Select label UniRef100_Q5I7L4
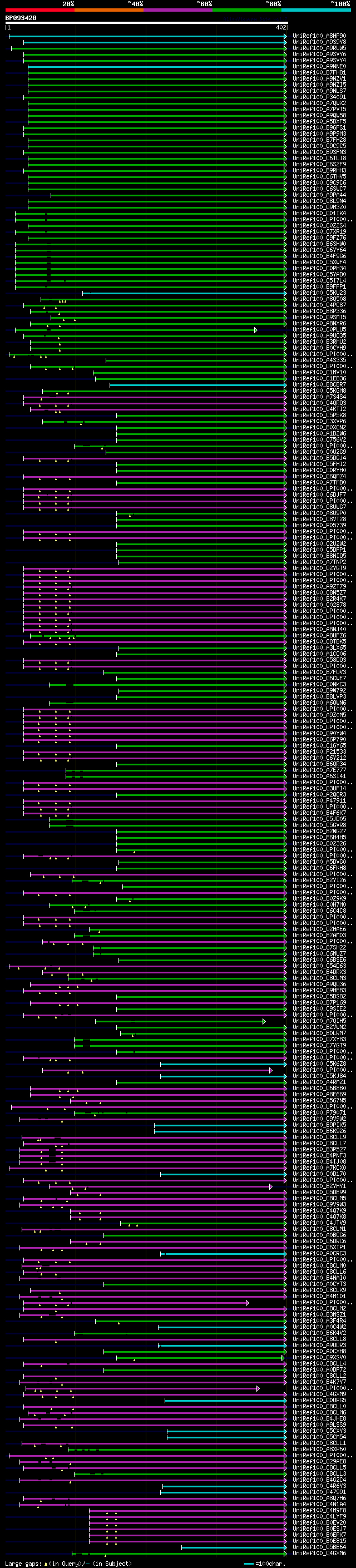The width and height of the screenshot is (356, 1568). (x=319, y=280)
